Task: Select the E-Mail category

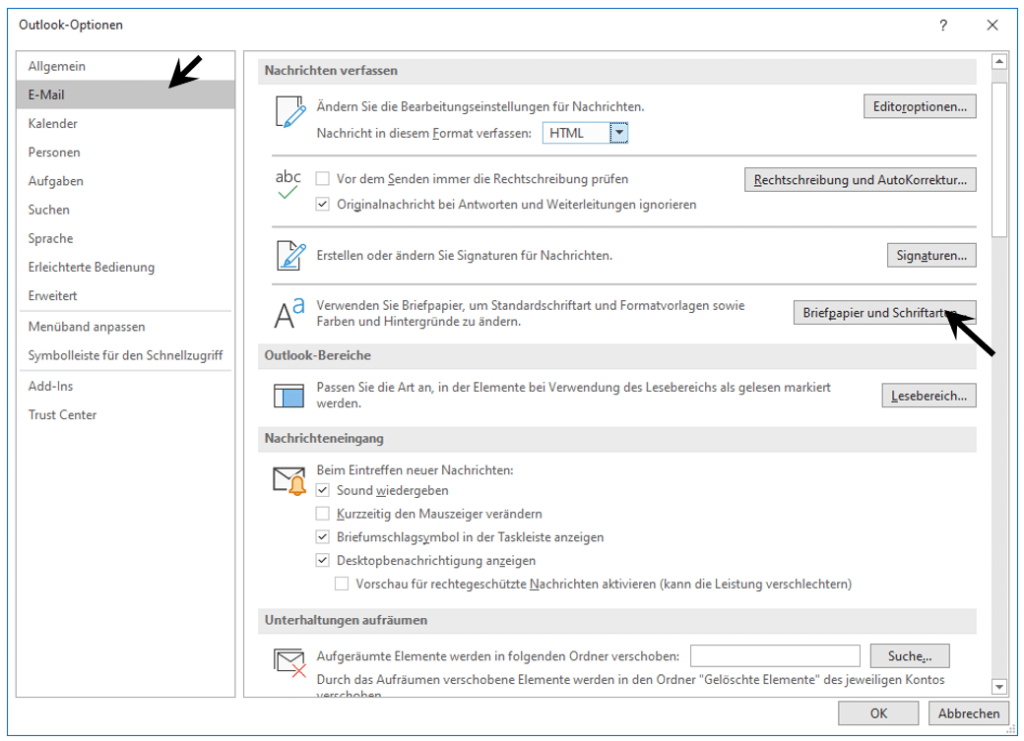Action: coord(125,95)
